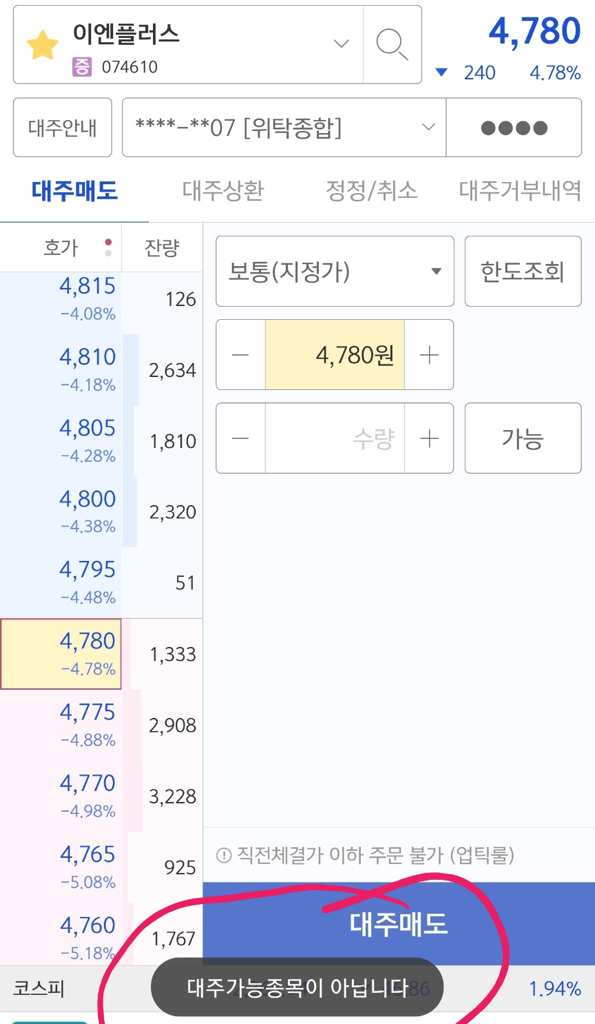The height and width of the screenshot is (1024, 595).
Task: Switch to the 대주상환 tab
Action: 223,191
